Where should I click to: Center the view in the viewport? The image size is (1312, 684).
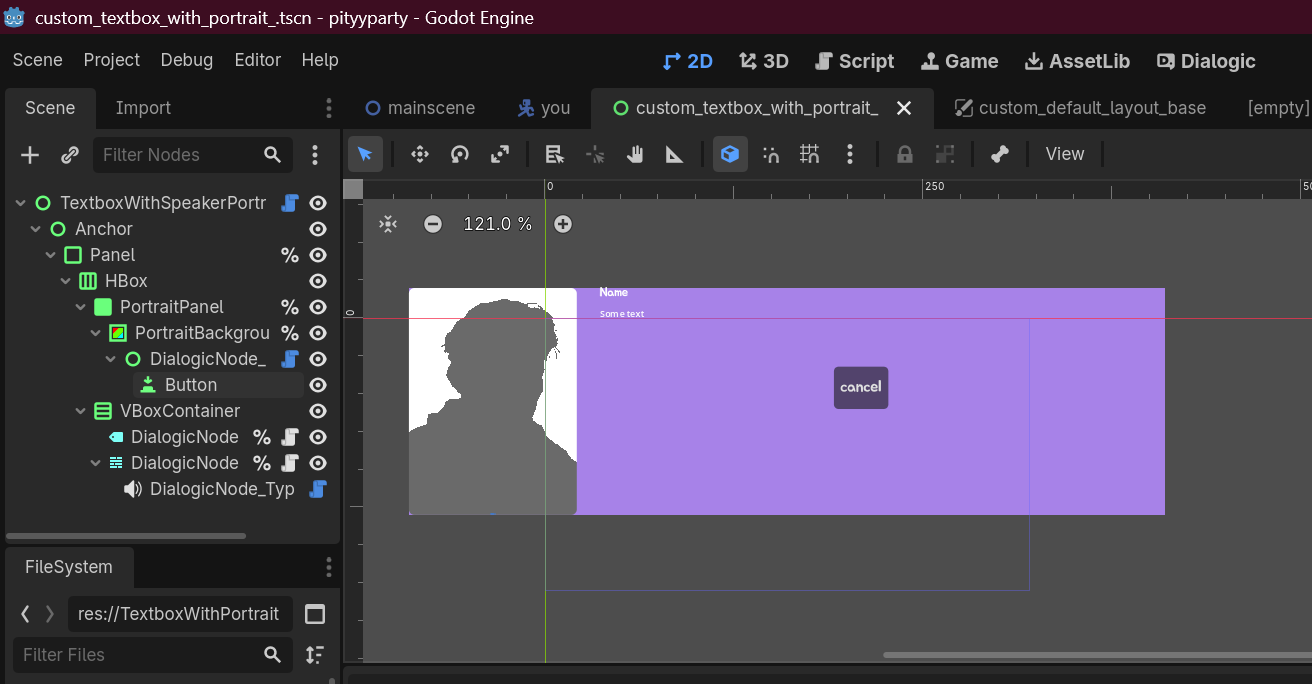pyautogui.click(x=388, y=224)
